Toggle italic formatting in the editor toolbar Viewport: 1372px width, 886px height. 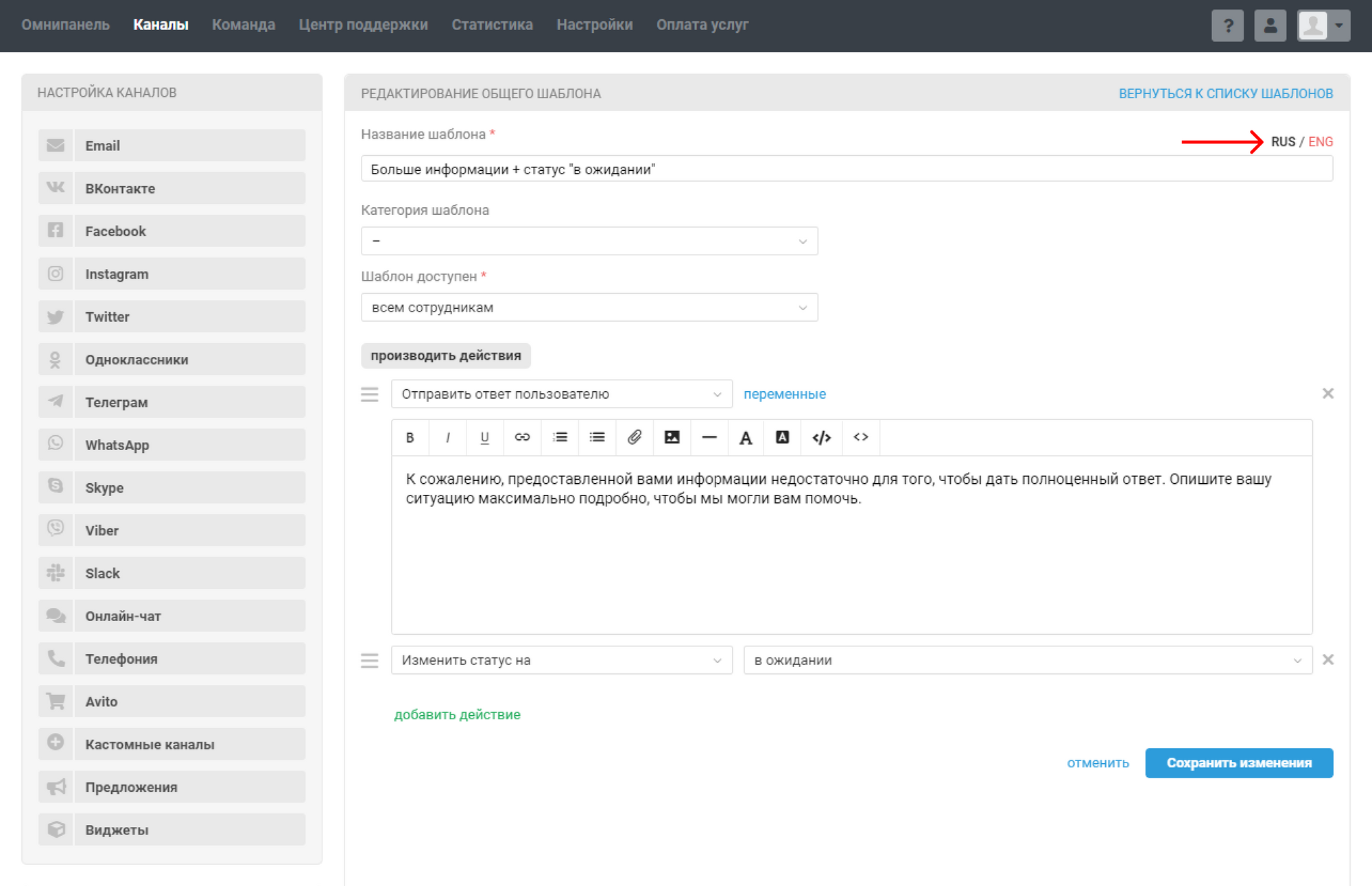coord(447,437)
